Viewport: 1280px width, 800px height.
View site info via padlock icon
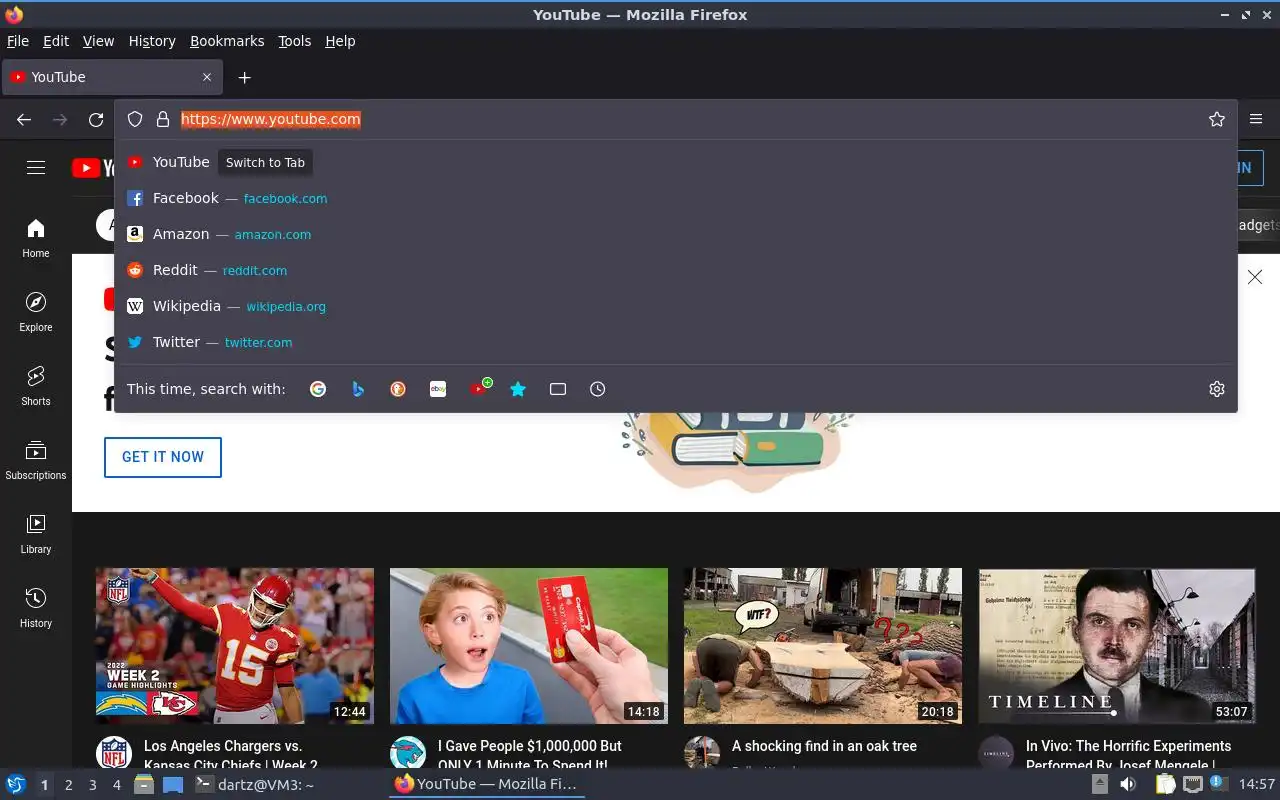pos(163,119)
